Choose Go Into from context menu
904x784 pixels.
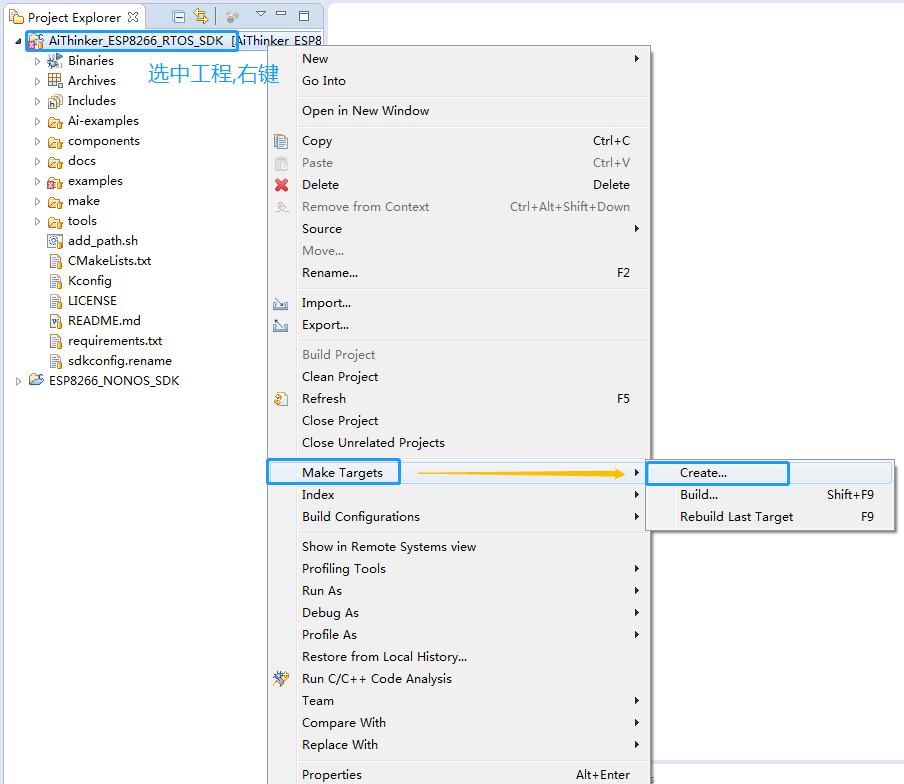(459, 81)
